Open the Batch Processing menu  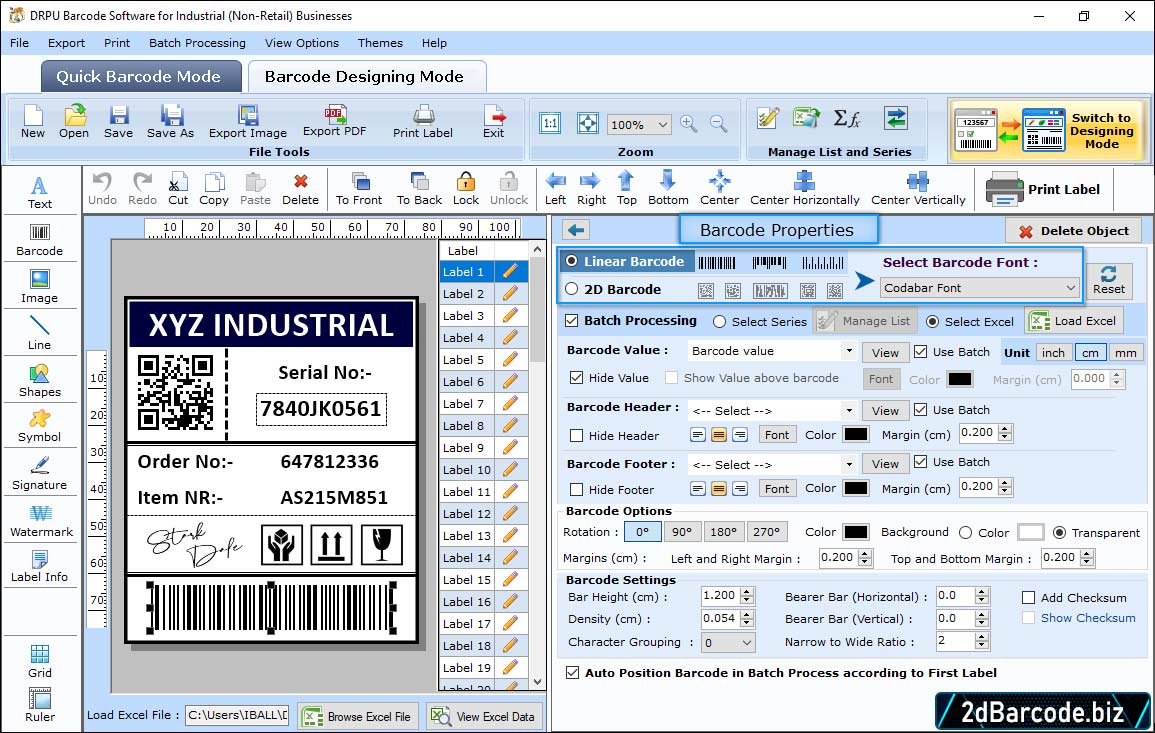pyautogui.click(x=197, y=43)
